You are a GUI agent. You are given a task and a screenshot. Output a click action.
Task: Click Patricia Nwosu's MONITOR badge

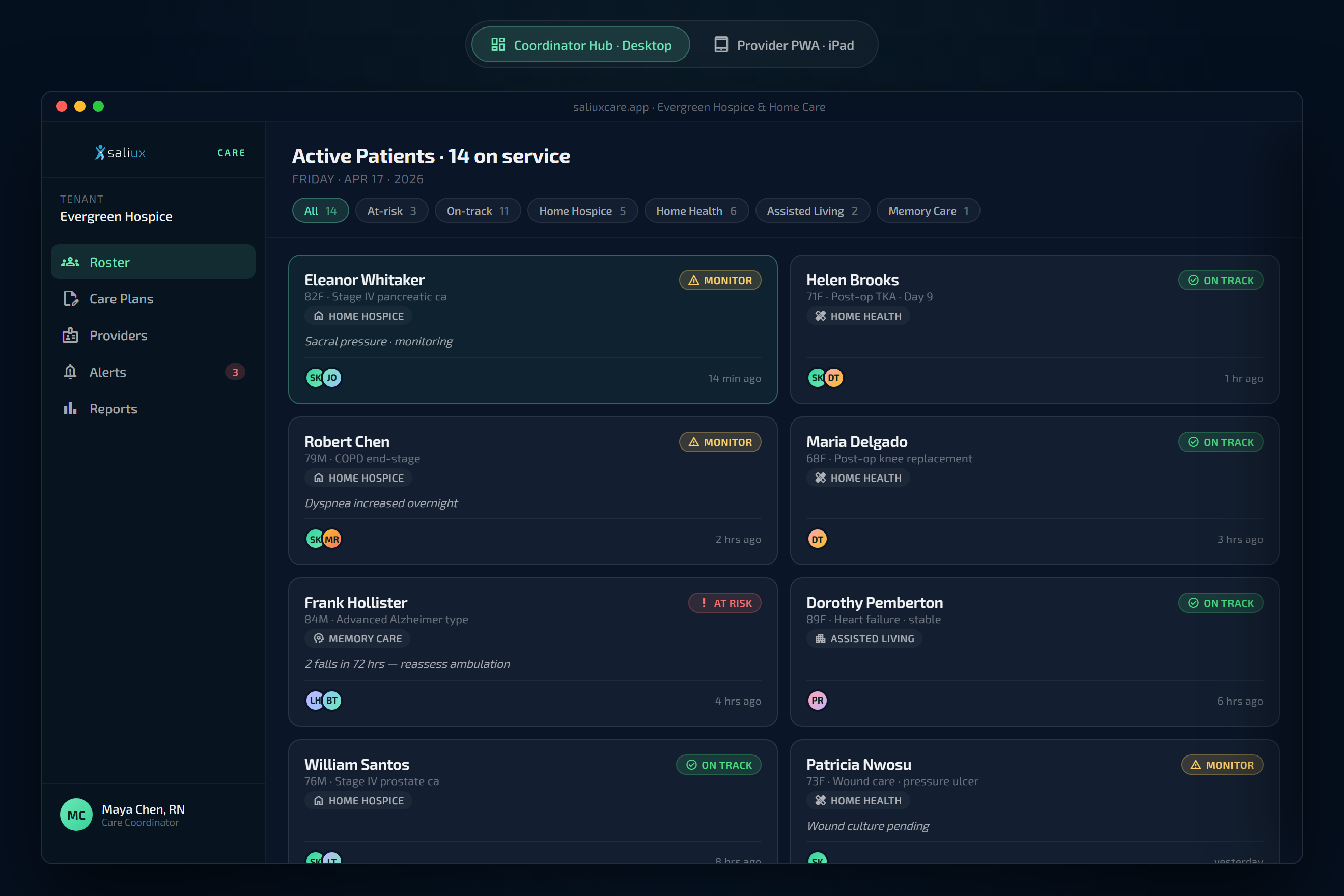click(x=1222, y=765)
